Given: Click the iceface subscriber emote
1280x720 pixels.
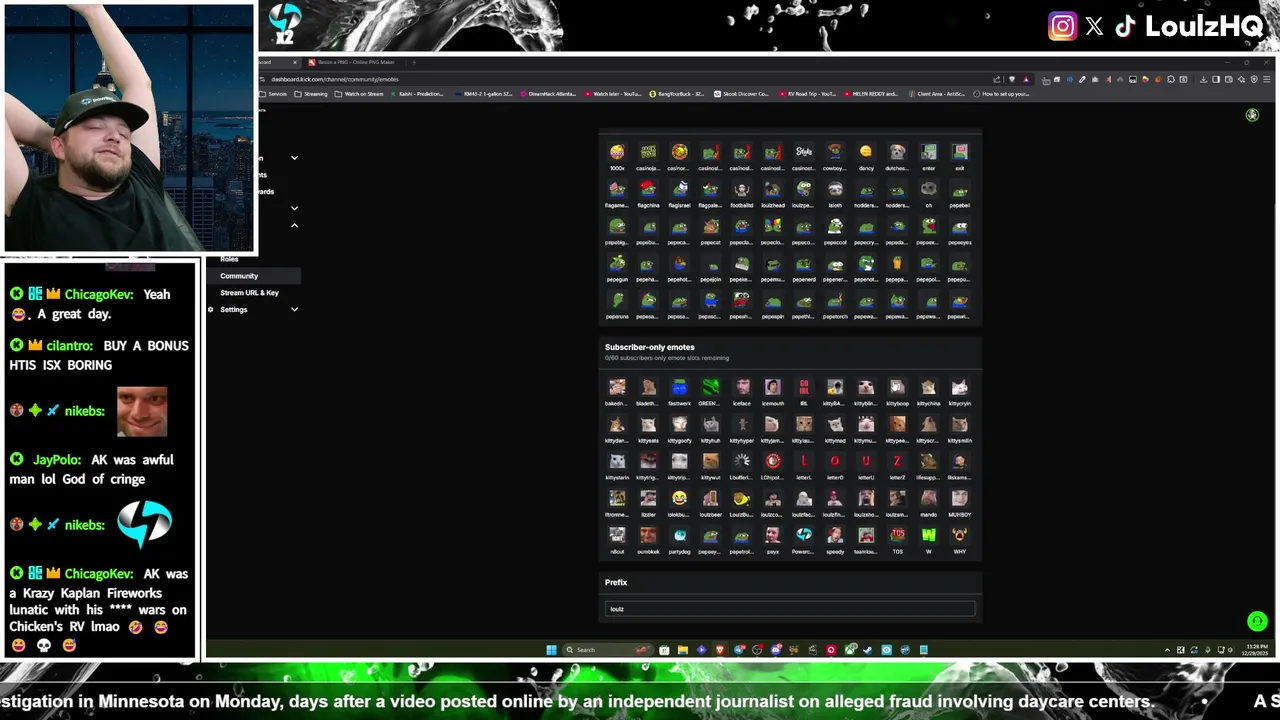Looking at the screenshot, I should pyautogui.click(x=742, y=388).
